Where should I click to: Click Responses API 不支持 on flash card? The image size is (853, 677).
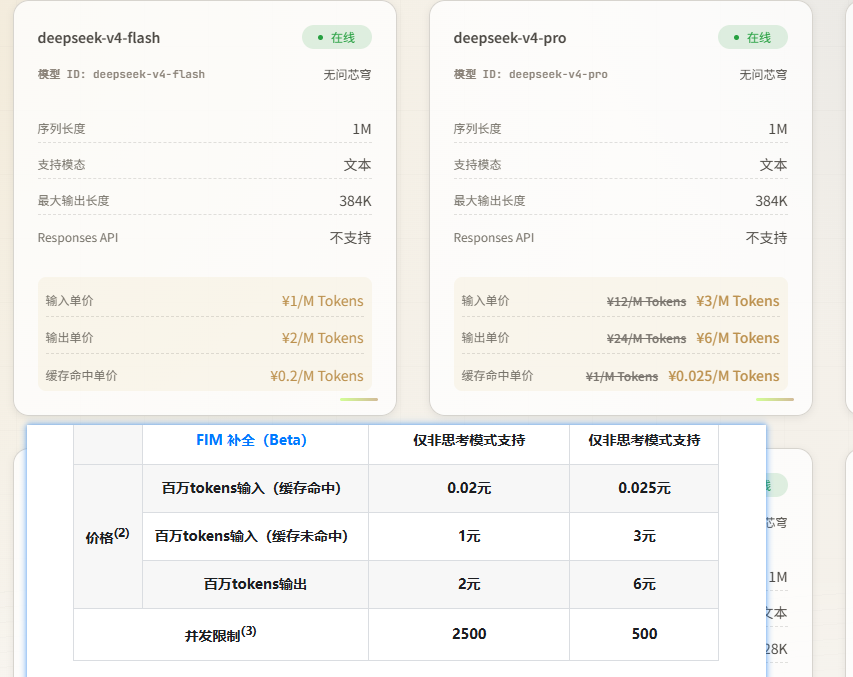350,238
